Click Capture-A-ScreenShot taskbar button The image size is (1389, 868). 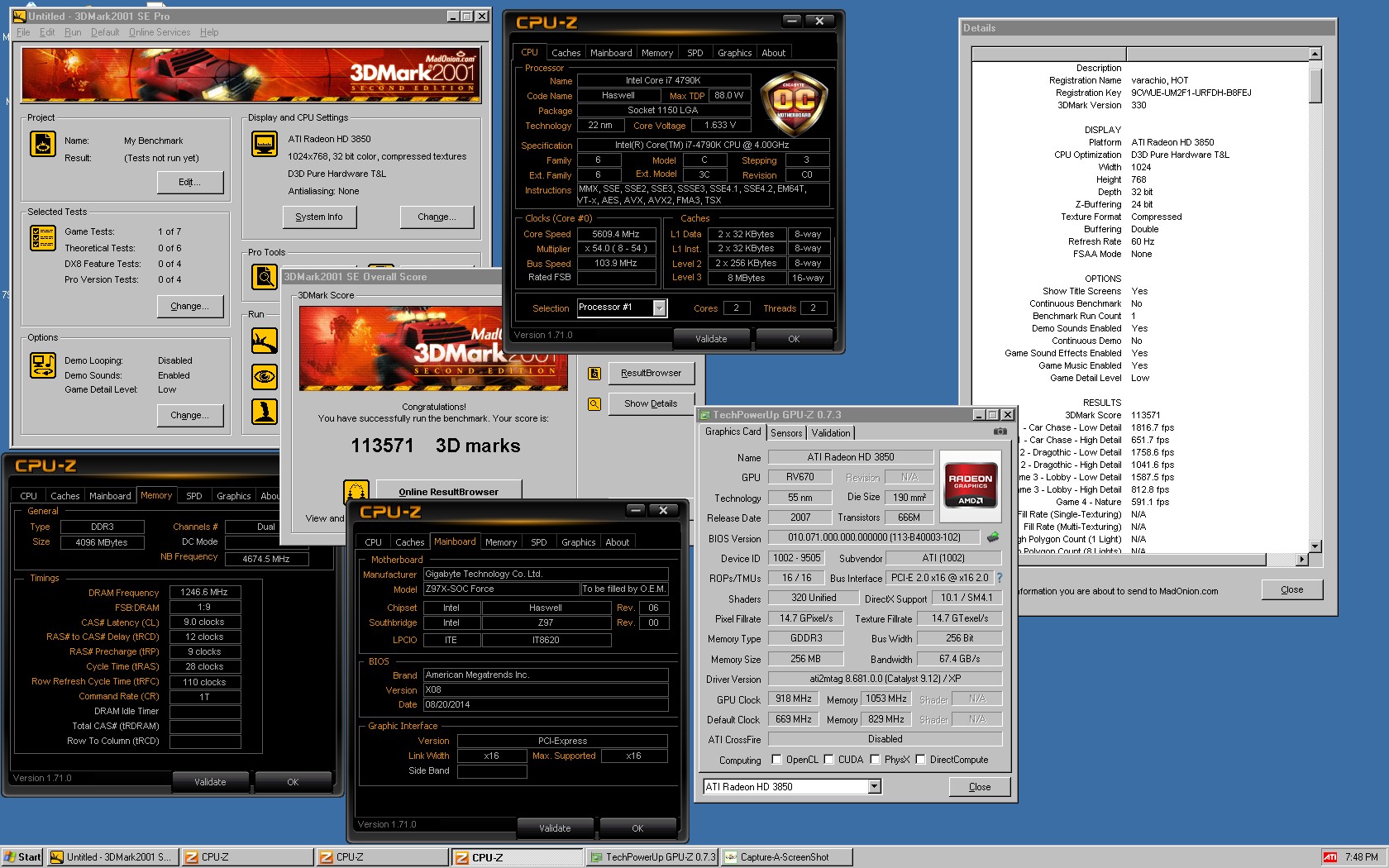[785, 857]
